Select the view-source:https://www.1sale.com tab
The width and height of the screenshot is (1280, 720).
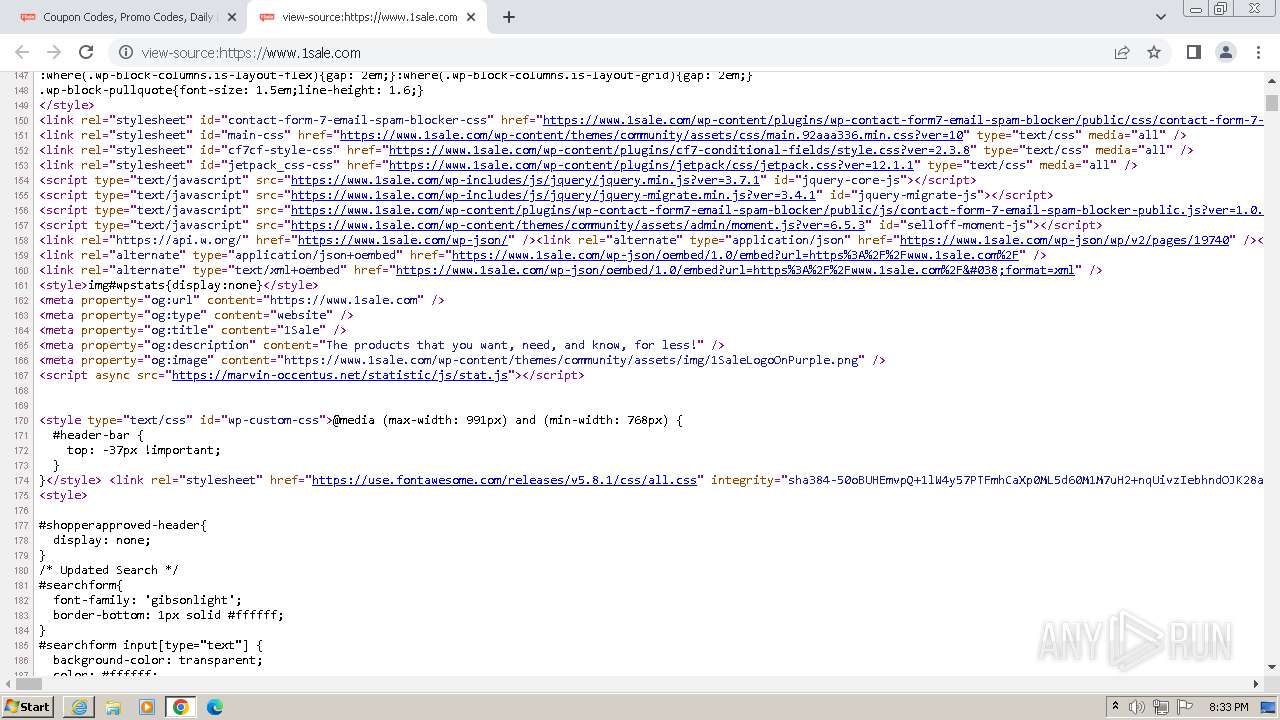pyautogui.click(x=367, y=17)
